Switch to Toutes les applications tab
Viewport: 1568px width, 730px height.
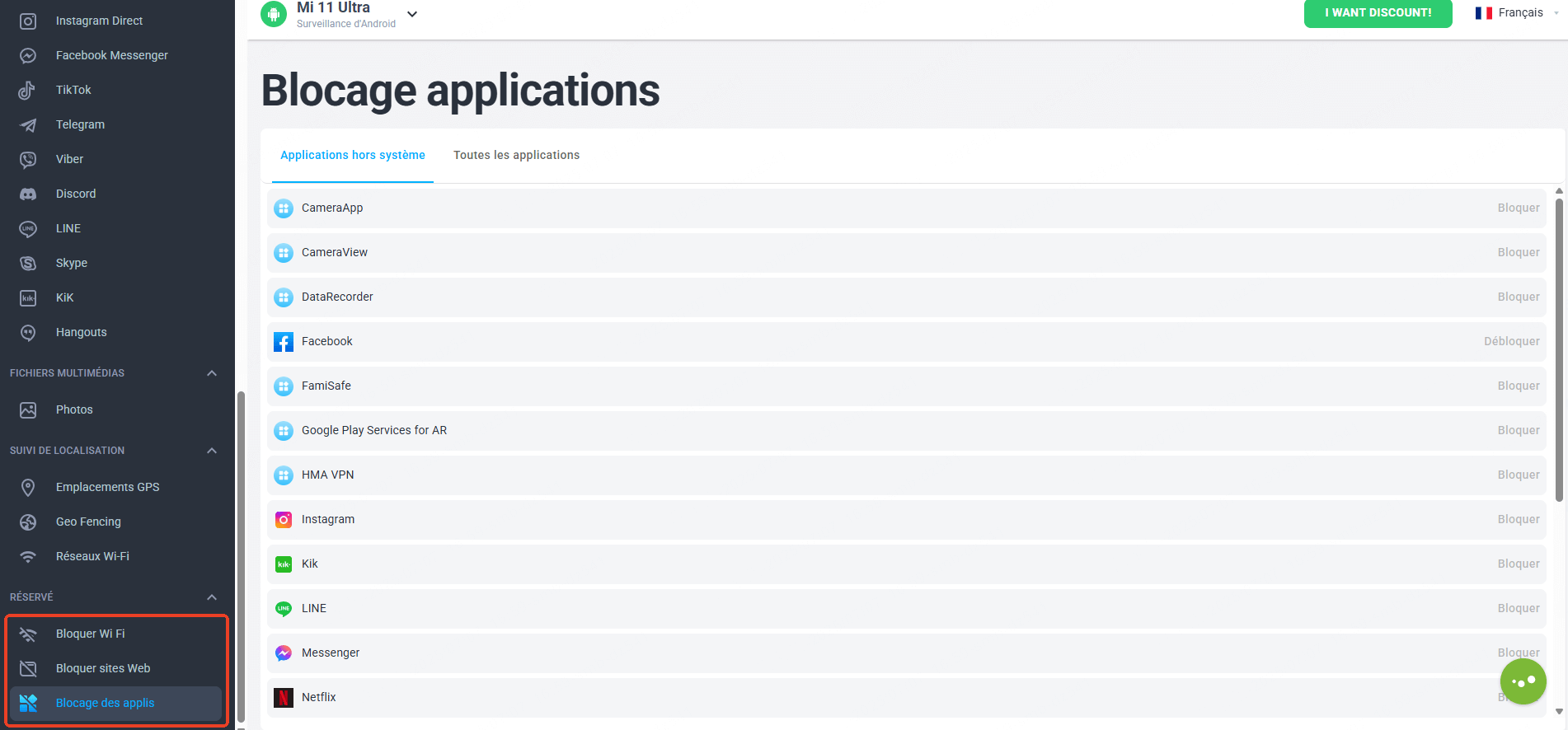click(x=516, y=155)
